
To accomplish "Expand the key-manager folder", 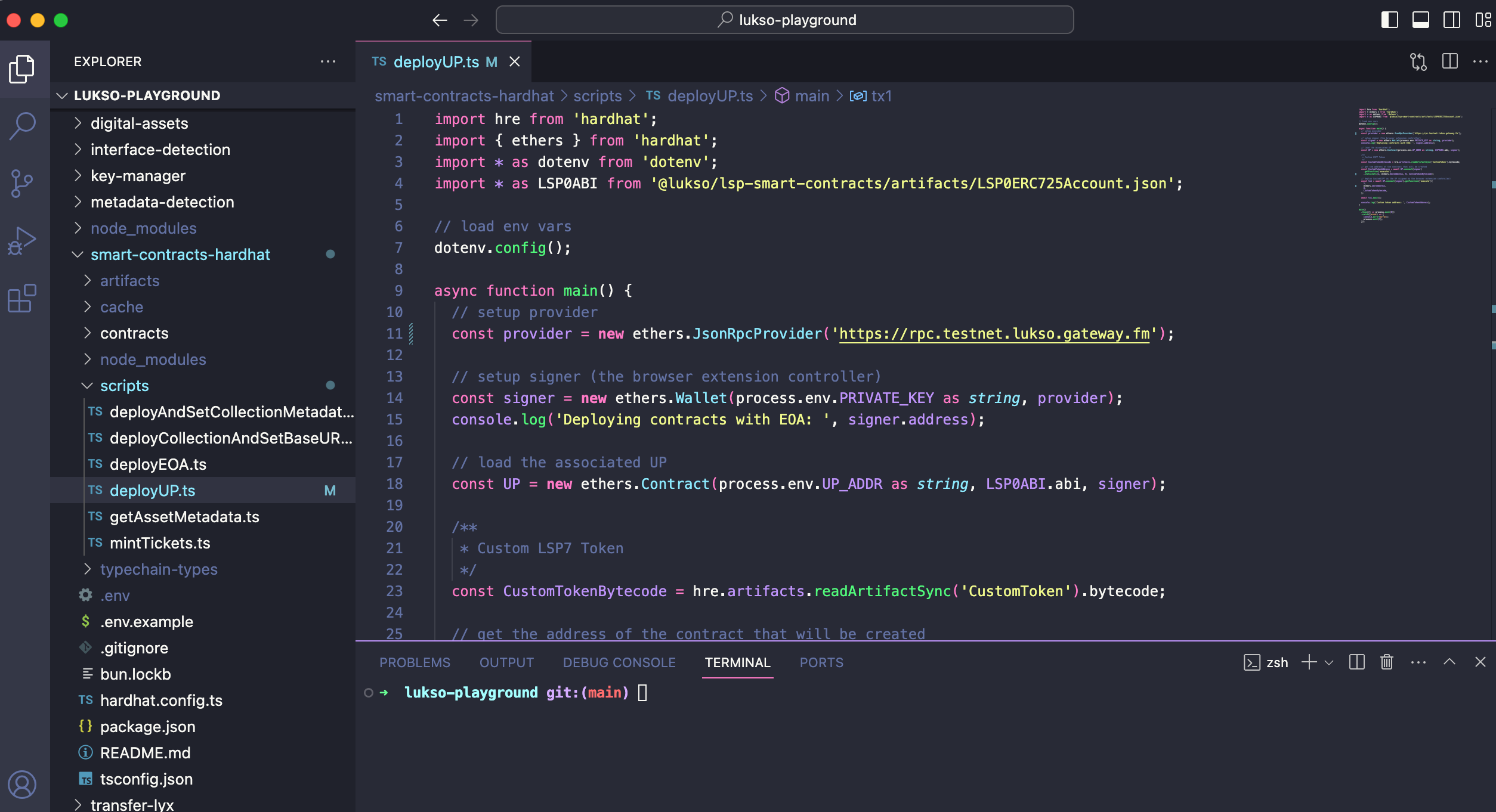I will pyautogui.click(x=203, y=176).
